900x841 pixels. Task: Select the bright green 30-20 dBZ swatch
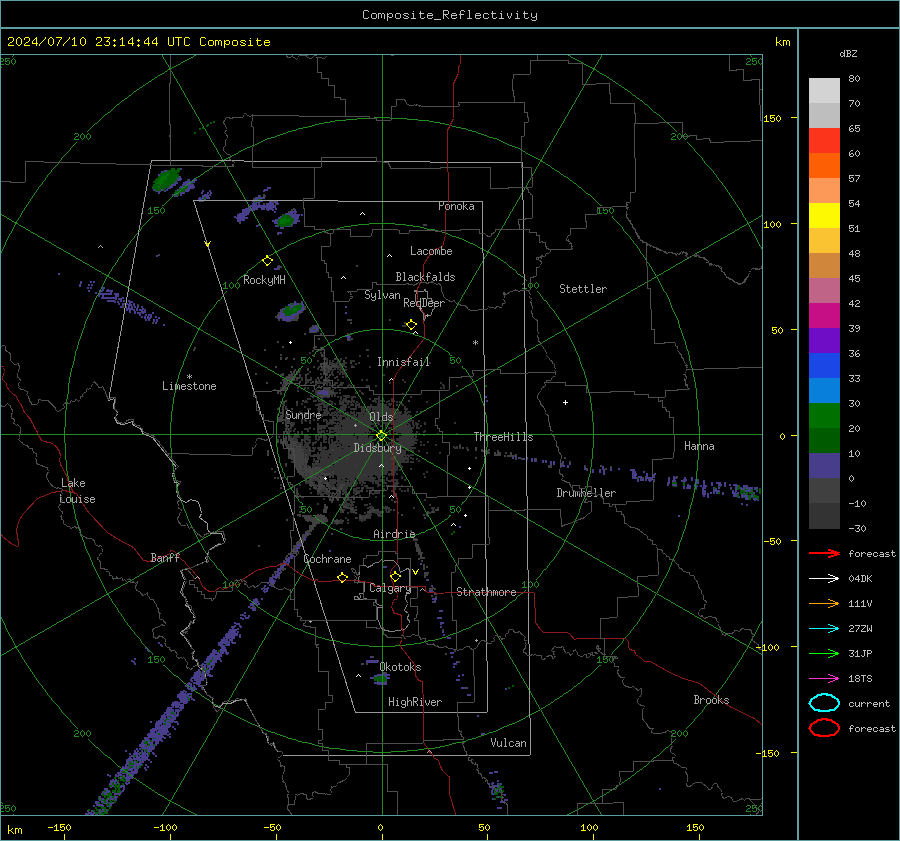click(824, 416)
